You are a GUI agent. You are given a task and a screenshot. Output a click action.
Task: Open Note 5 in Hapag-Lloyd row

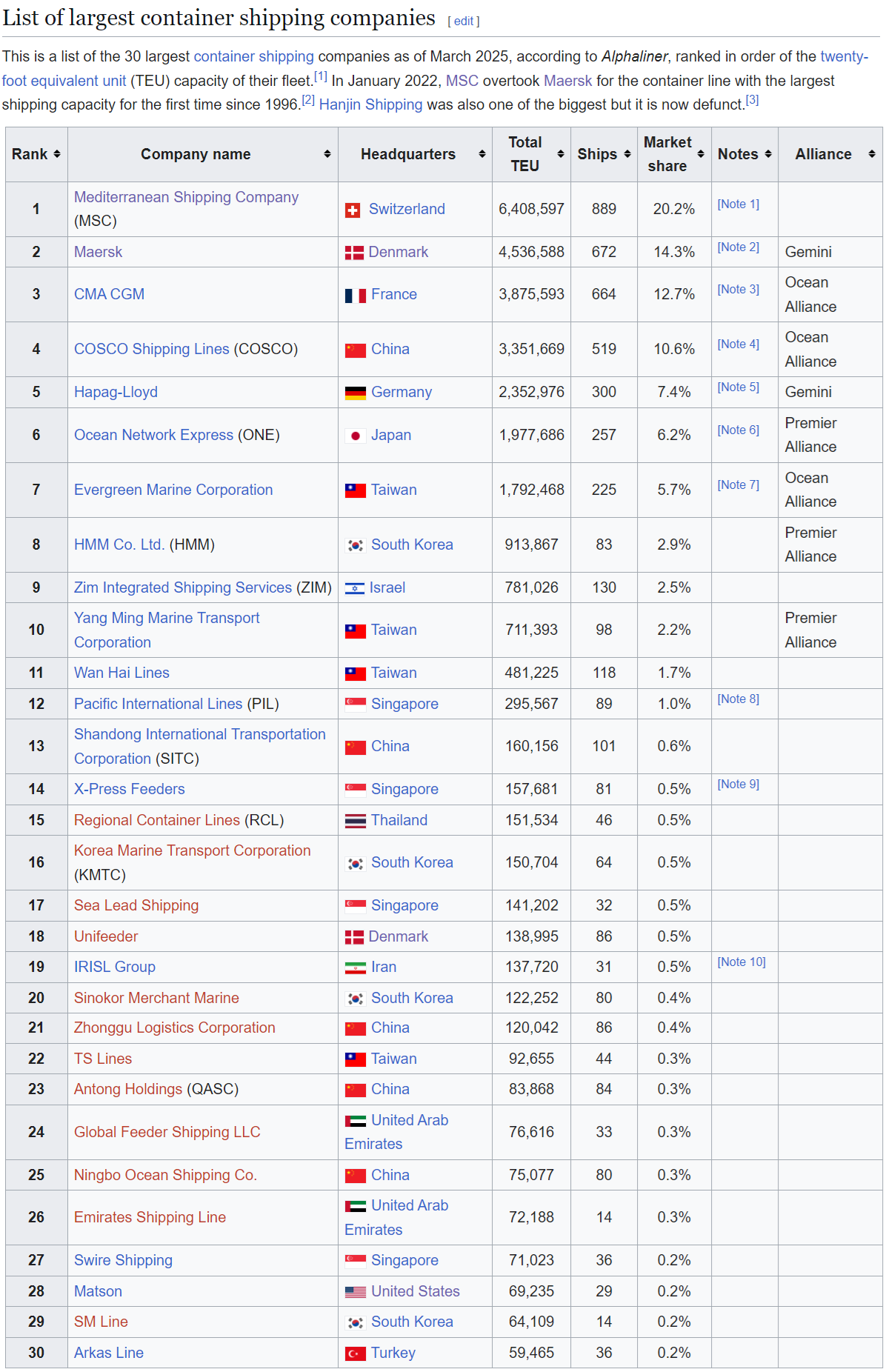pyautogui.click(x=738, y=387)
